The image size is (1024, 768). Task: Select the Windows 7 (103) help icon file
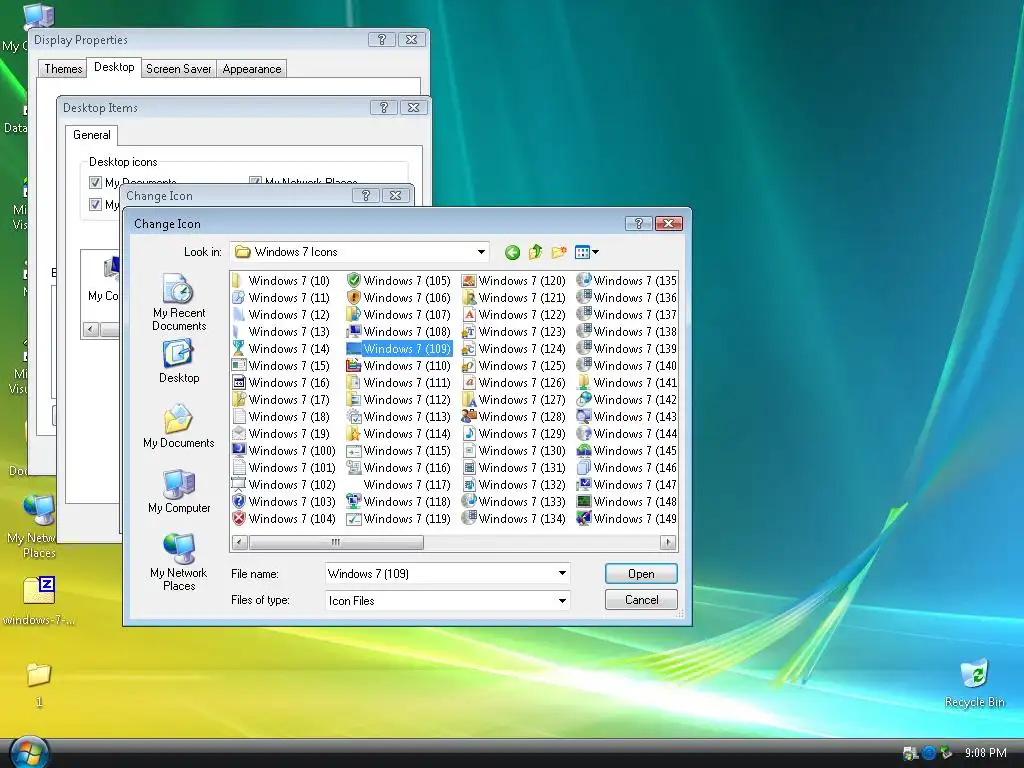(283, 502)
